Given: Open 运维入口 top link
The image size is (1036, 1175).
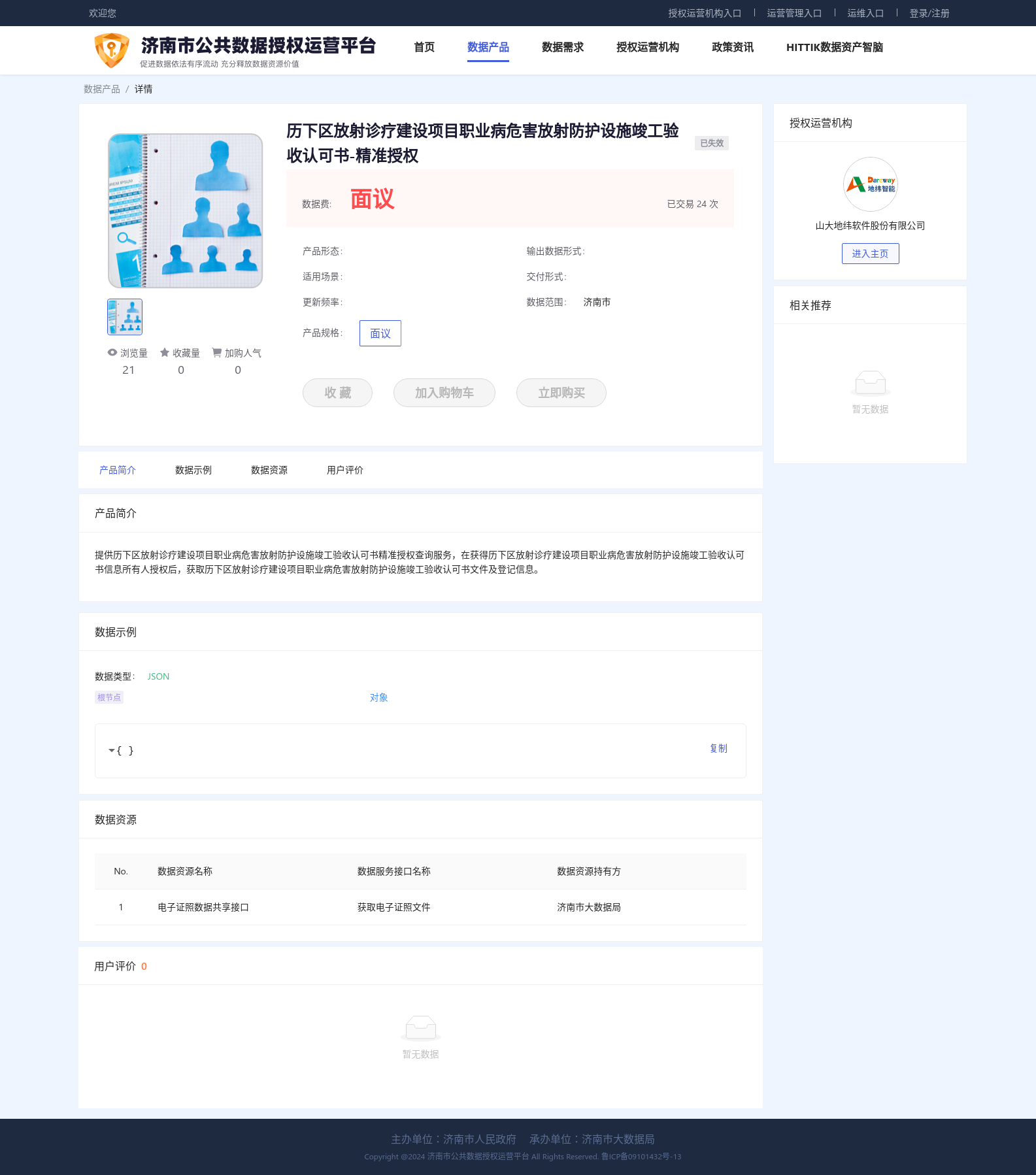Looking at the screenshot, I should point(865,13).
